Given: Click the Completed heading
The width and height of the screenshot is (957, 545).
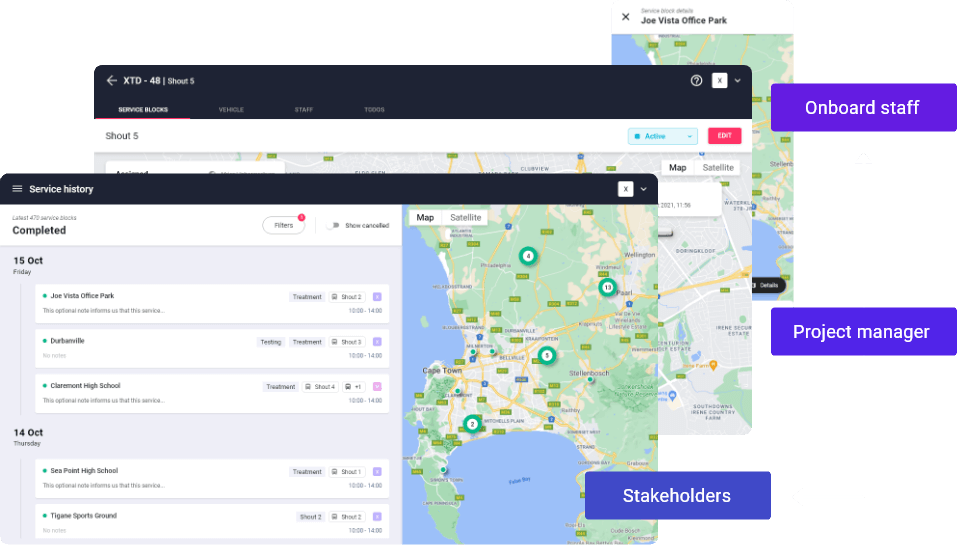Looking at the screenshot, I should 39,230.
